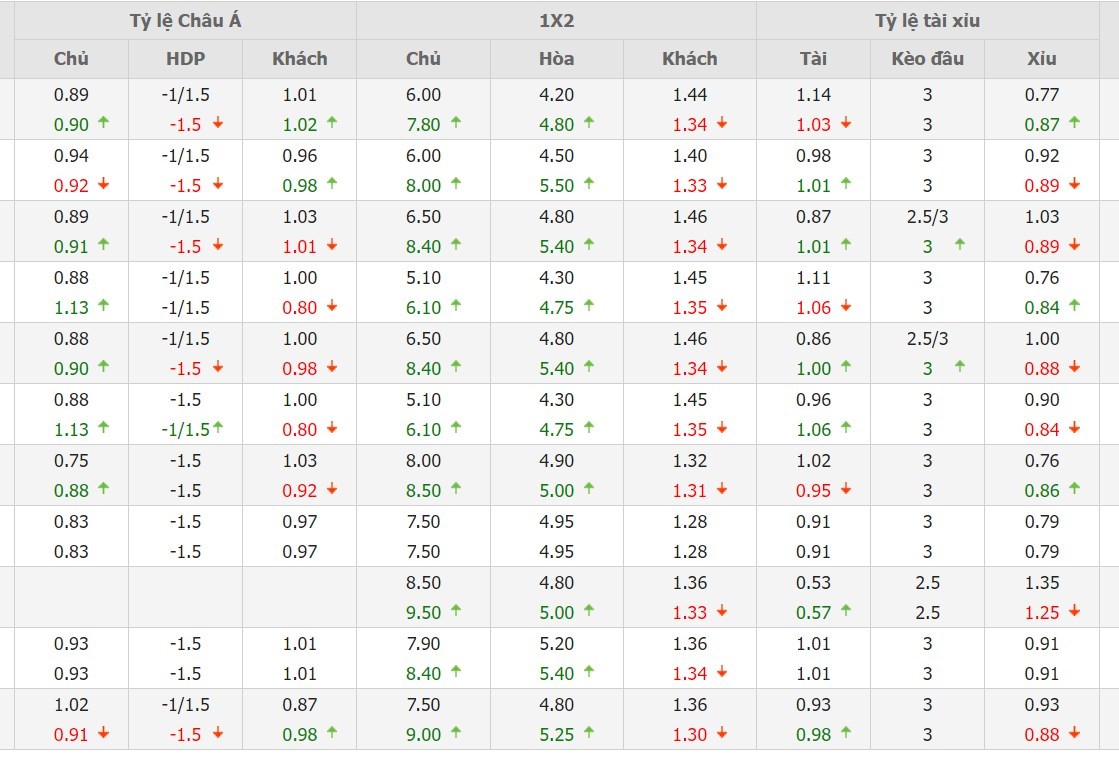Click the up arrow beside green 8.00
The width and height of the screenshot is (1119, 757).
pyautogui.click(x=456, y=185)
